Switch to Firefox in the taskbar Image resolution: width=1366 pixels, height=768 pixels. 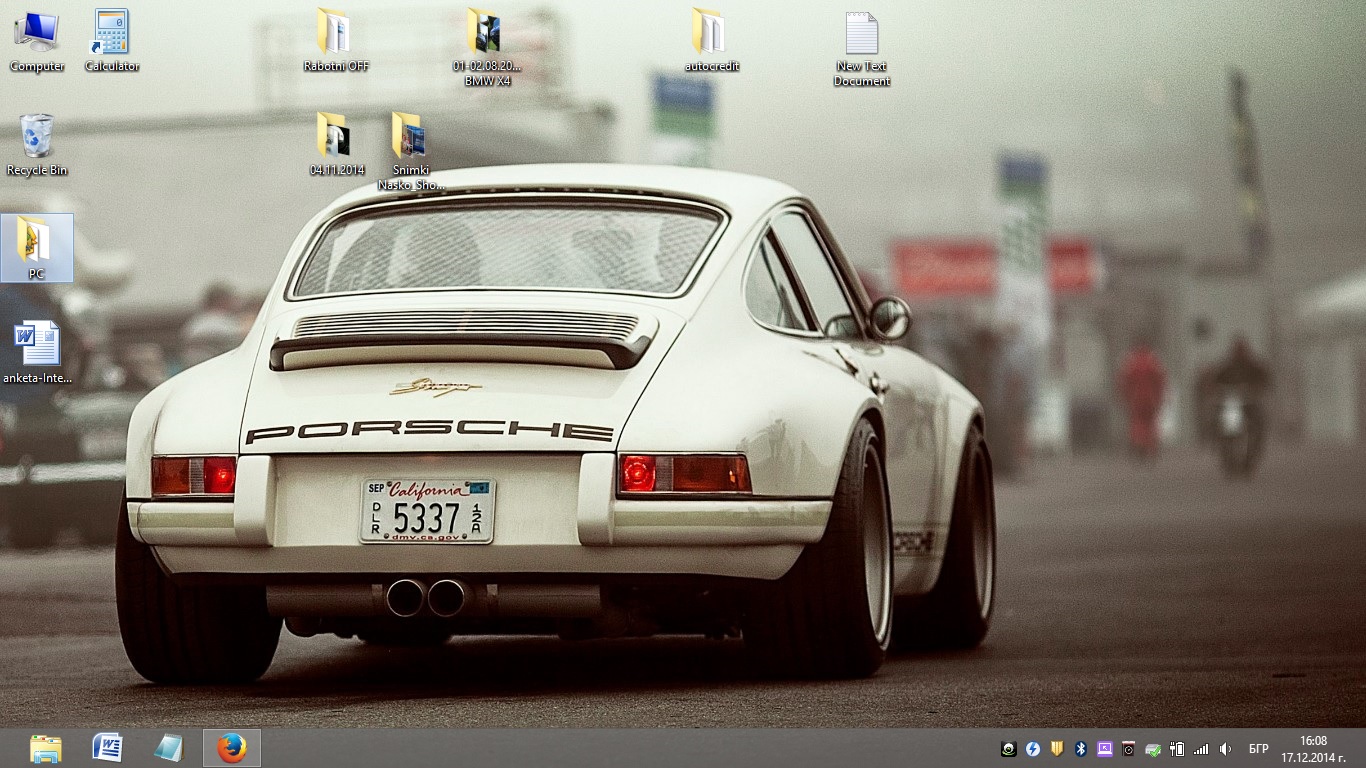click(x=232, y=748)
